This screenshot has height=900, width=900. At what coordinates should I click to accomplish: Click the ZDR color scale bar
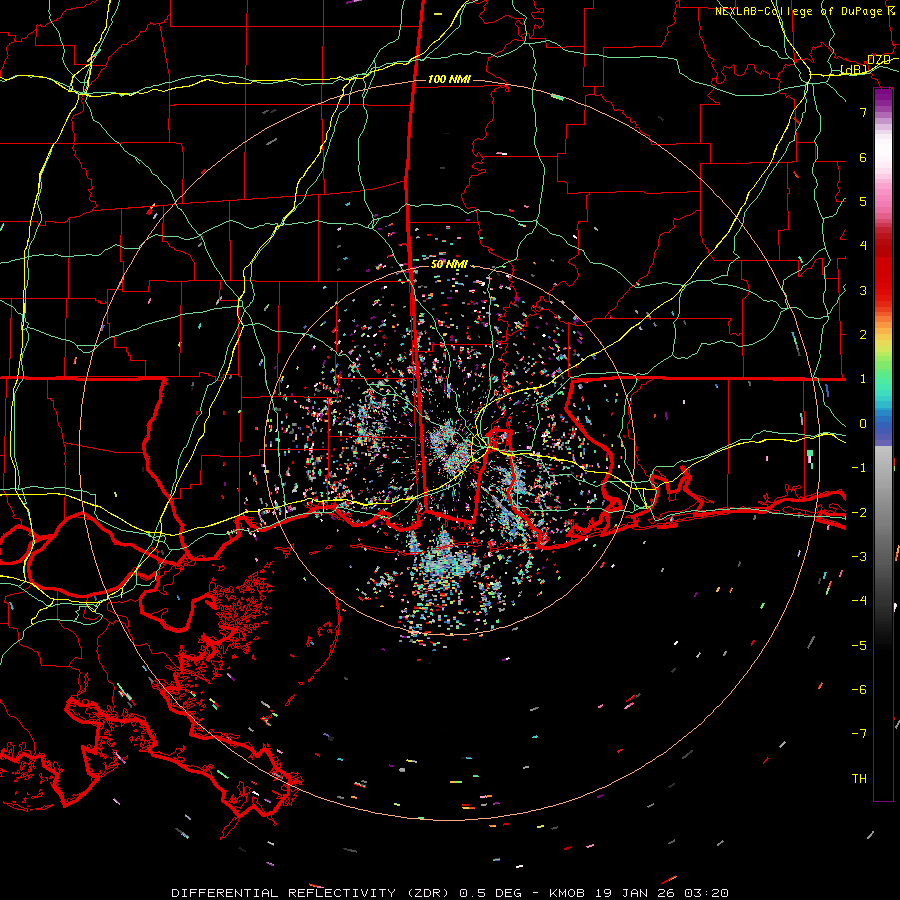[883, 444]
